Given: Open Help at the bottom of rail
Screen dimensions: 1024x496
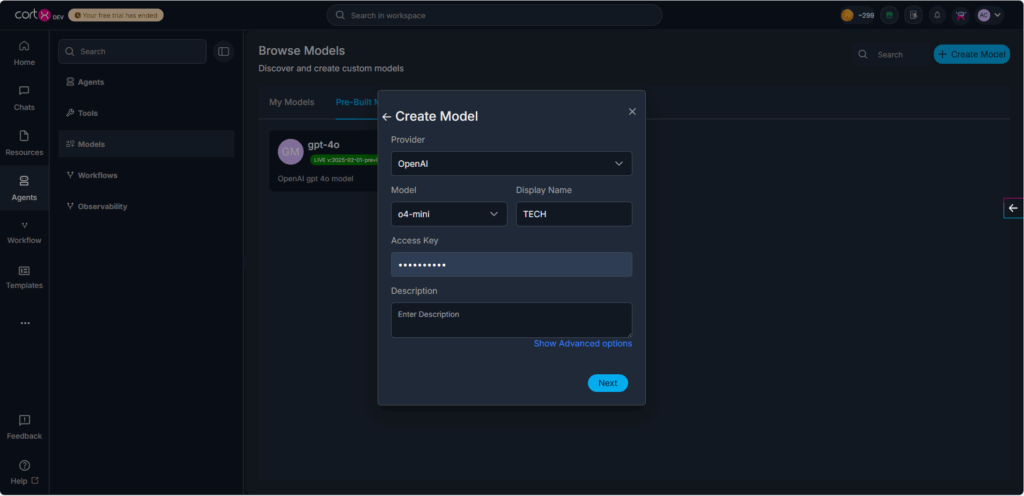Looking at the screenshot, I should click(24, 473).
